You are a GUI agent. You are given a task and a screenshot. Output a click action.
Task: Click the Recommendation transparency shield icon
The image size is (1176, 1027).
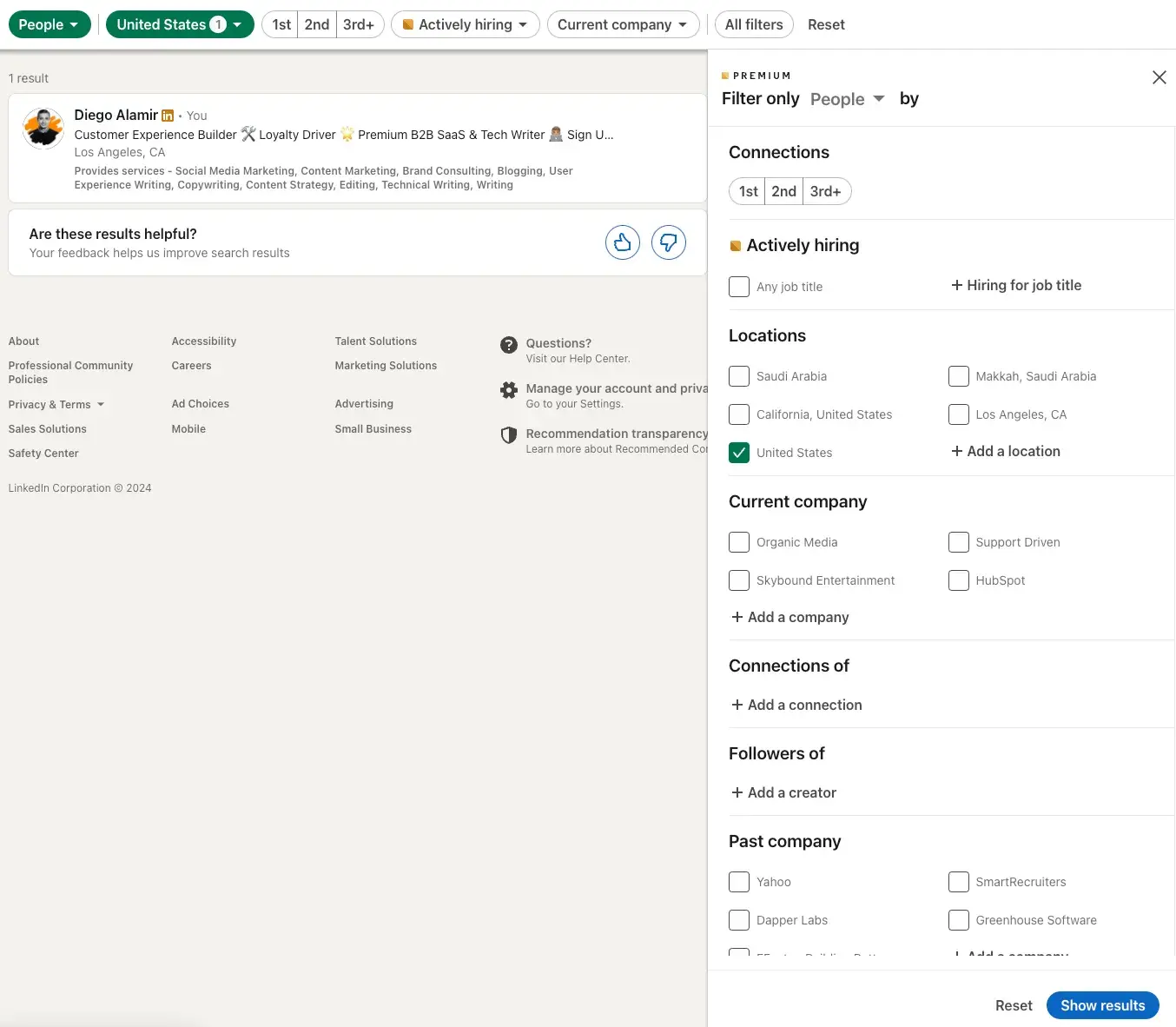tap(509, 435)
